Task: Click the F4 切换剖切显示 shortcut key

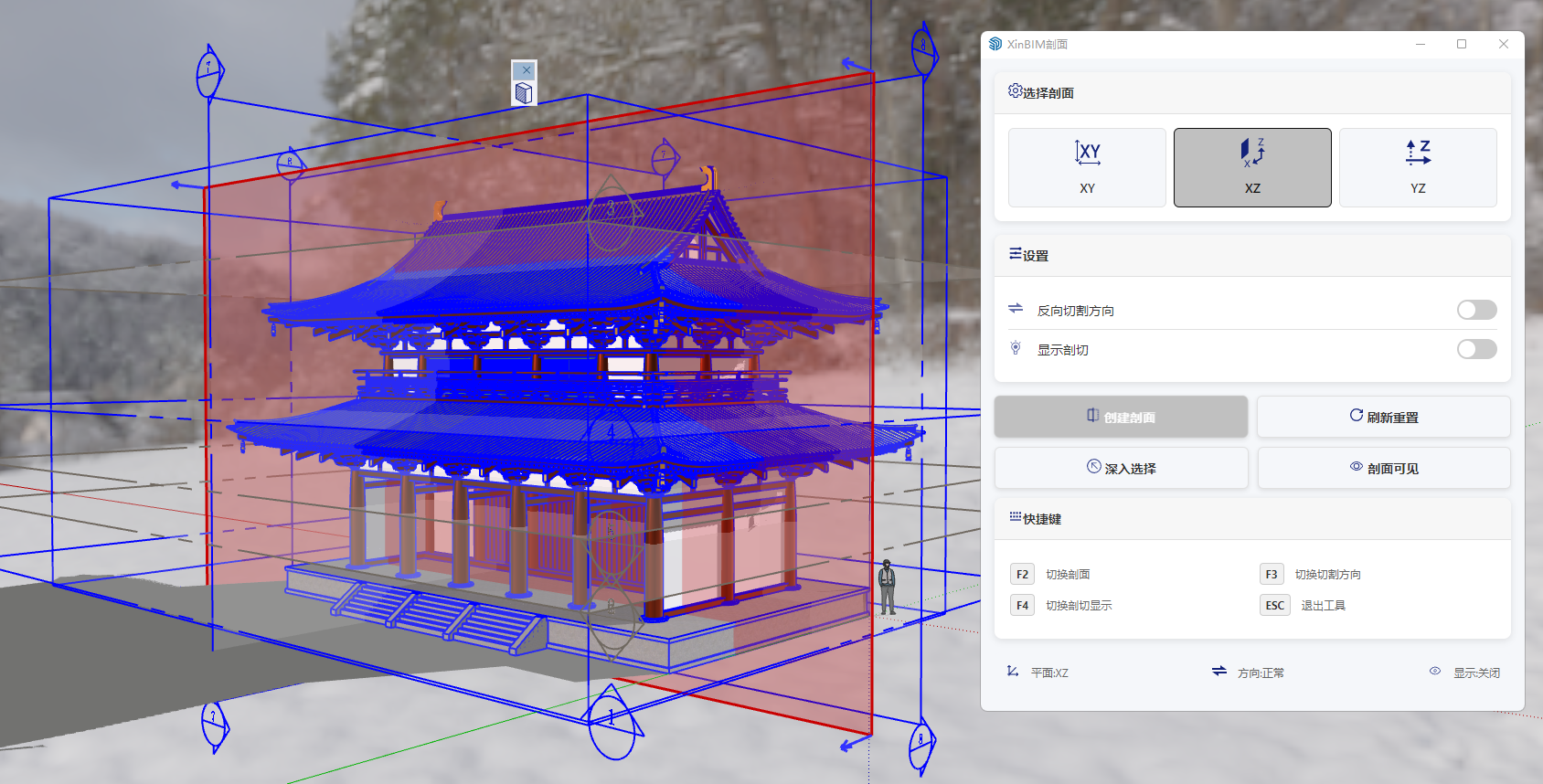Action: (x=1022, y=605)
